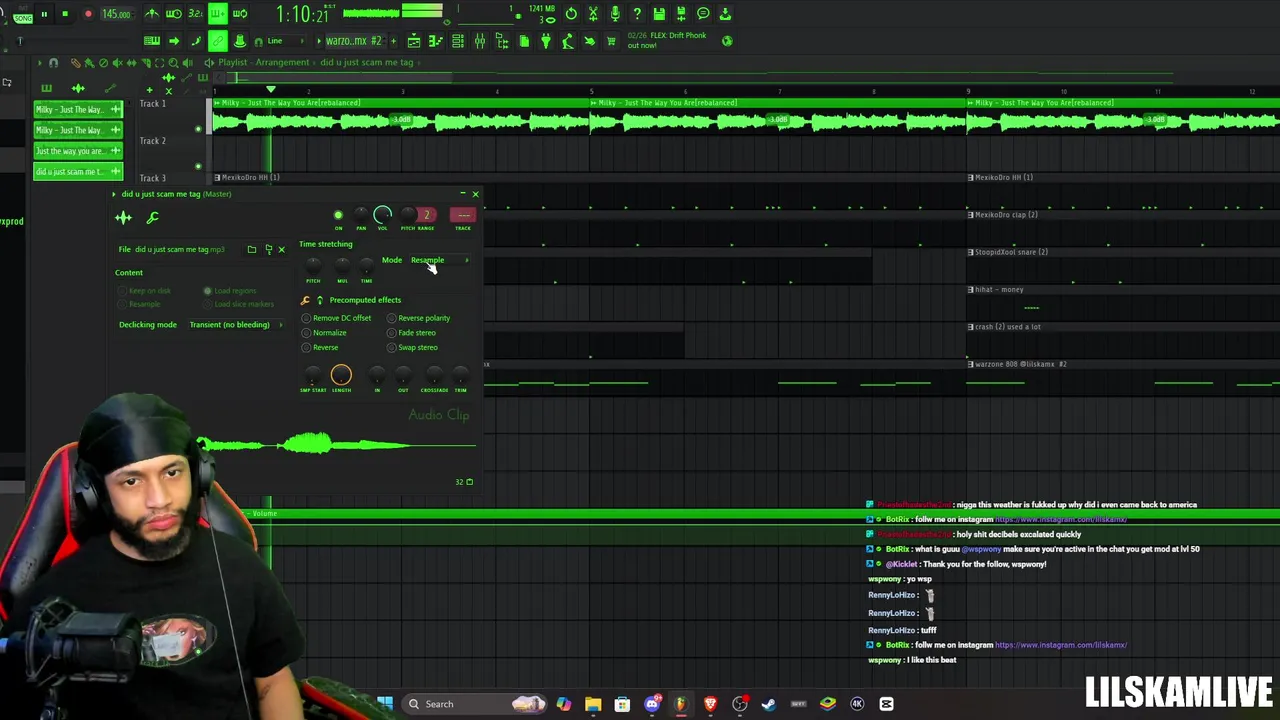Toggle the highlighted link/multilink controllers icon

point(218,41)
